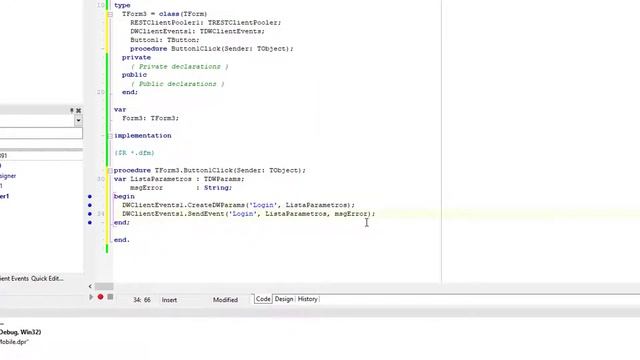
Task: Click the '{ Public declarations }' comment
Action: coord(178,84)
